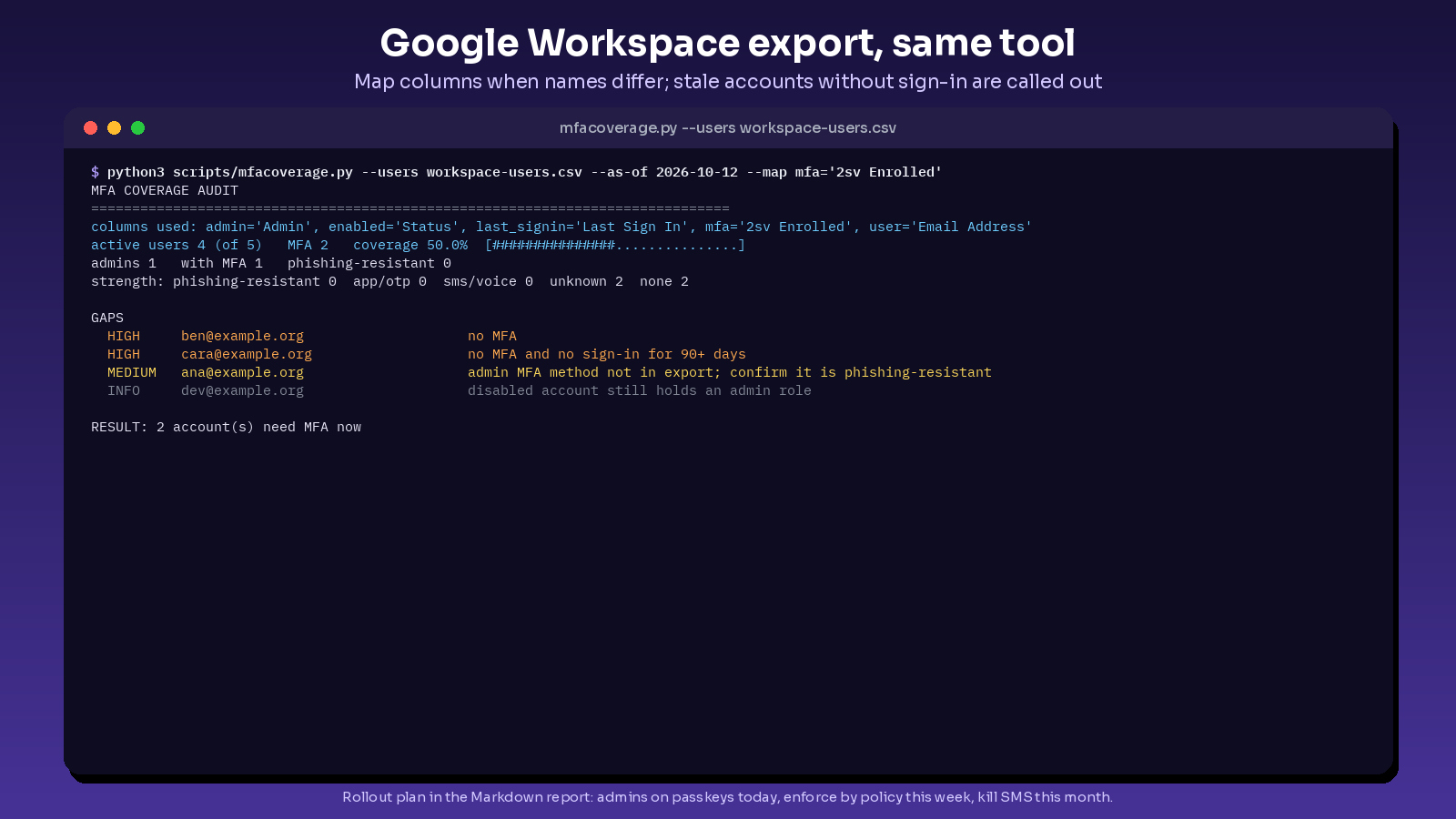The image size is (1456, 819).
Task: Click the 'RESULT: 2 account(s) need MFA now' line
Action: click(226, 427)
